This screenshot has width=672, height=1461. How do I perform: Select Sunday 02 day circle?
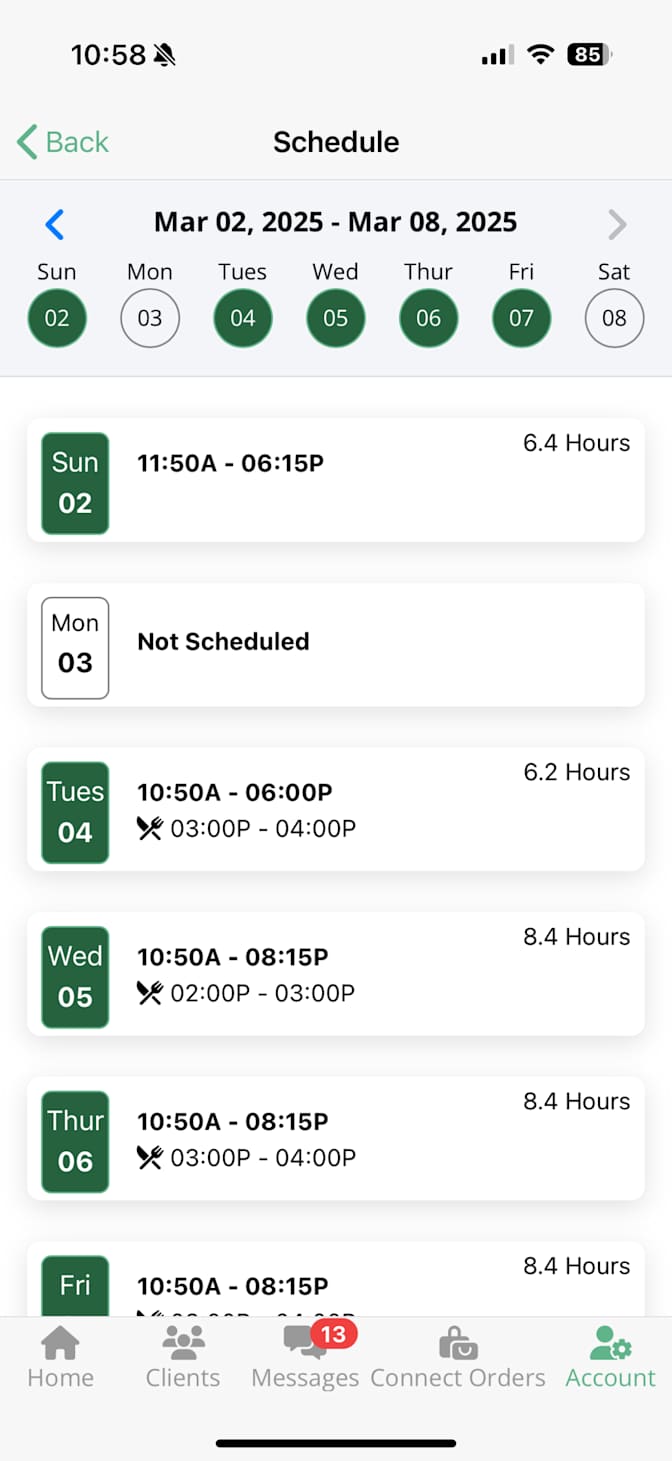click(57, 318)
